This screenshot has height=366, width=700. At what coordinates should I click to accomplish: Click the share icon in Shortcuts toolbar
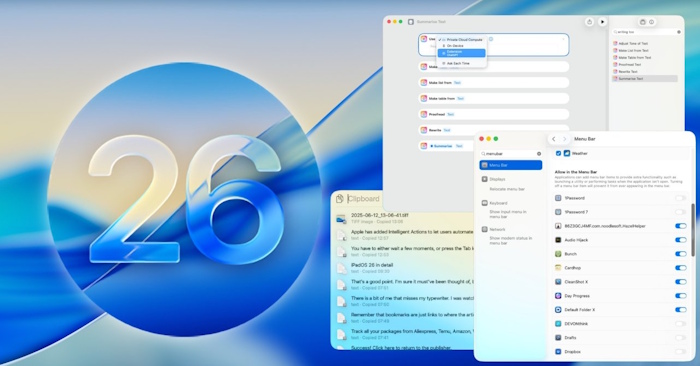pos(589,22)
